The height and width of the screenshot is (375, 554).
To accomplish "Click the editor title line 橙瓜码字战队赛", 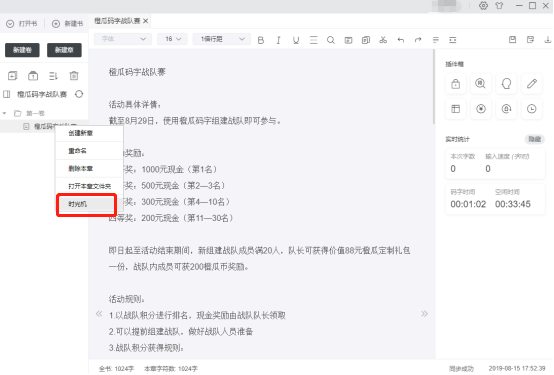I will click(137, 72).
